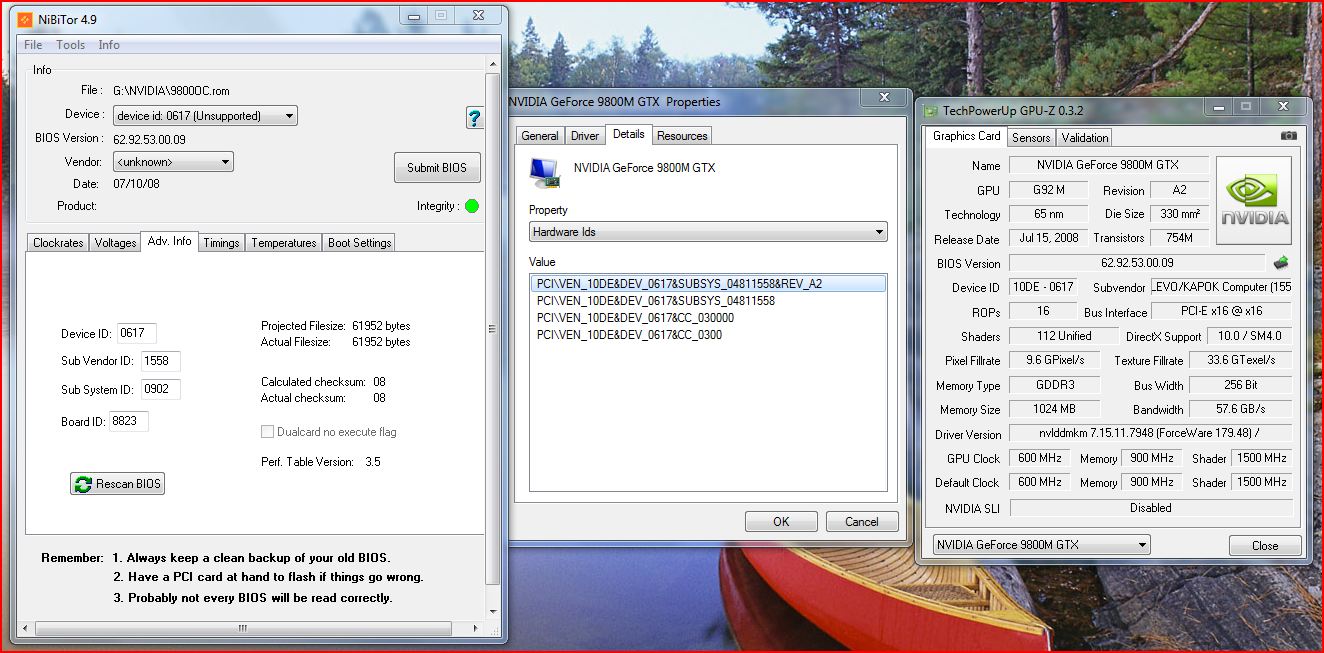Viewport: 1324px width, 653px height.
Task: Click the Name field in GPU-Z
Action: tap(1109, 165)
